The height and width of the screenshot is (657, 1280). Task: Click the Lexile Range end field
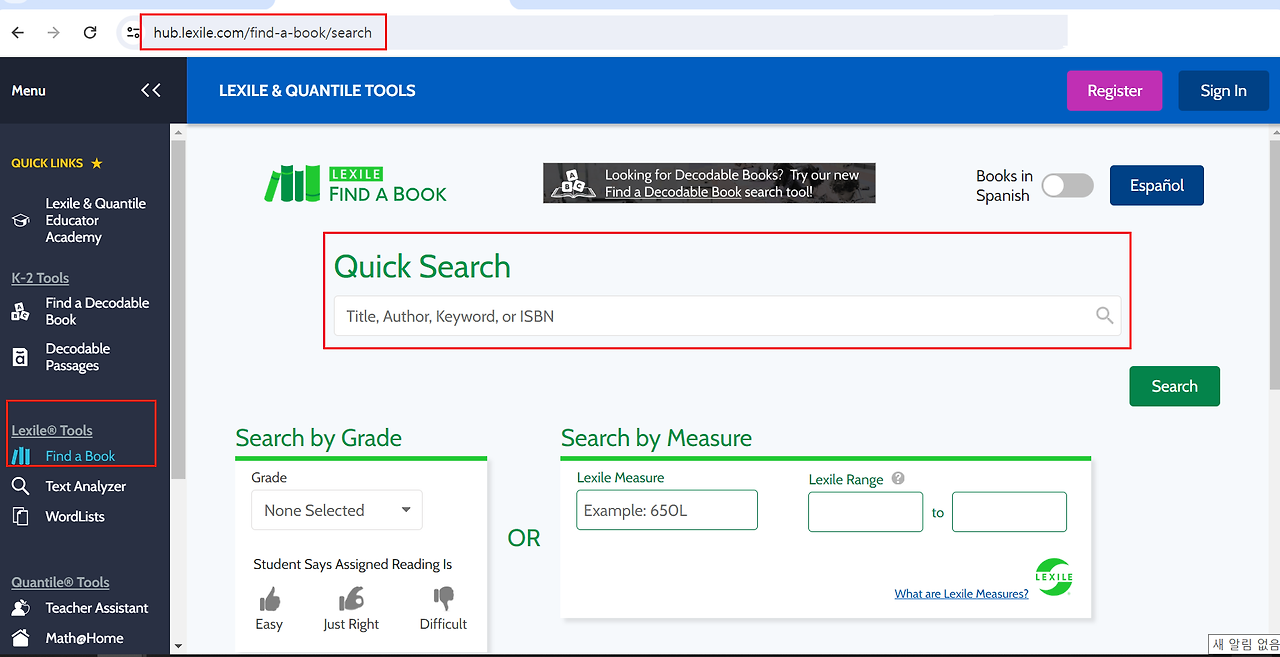click(x=1009, y=512)
